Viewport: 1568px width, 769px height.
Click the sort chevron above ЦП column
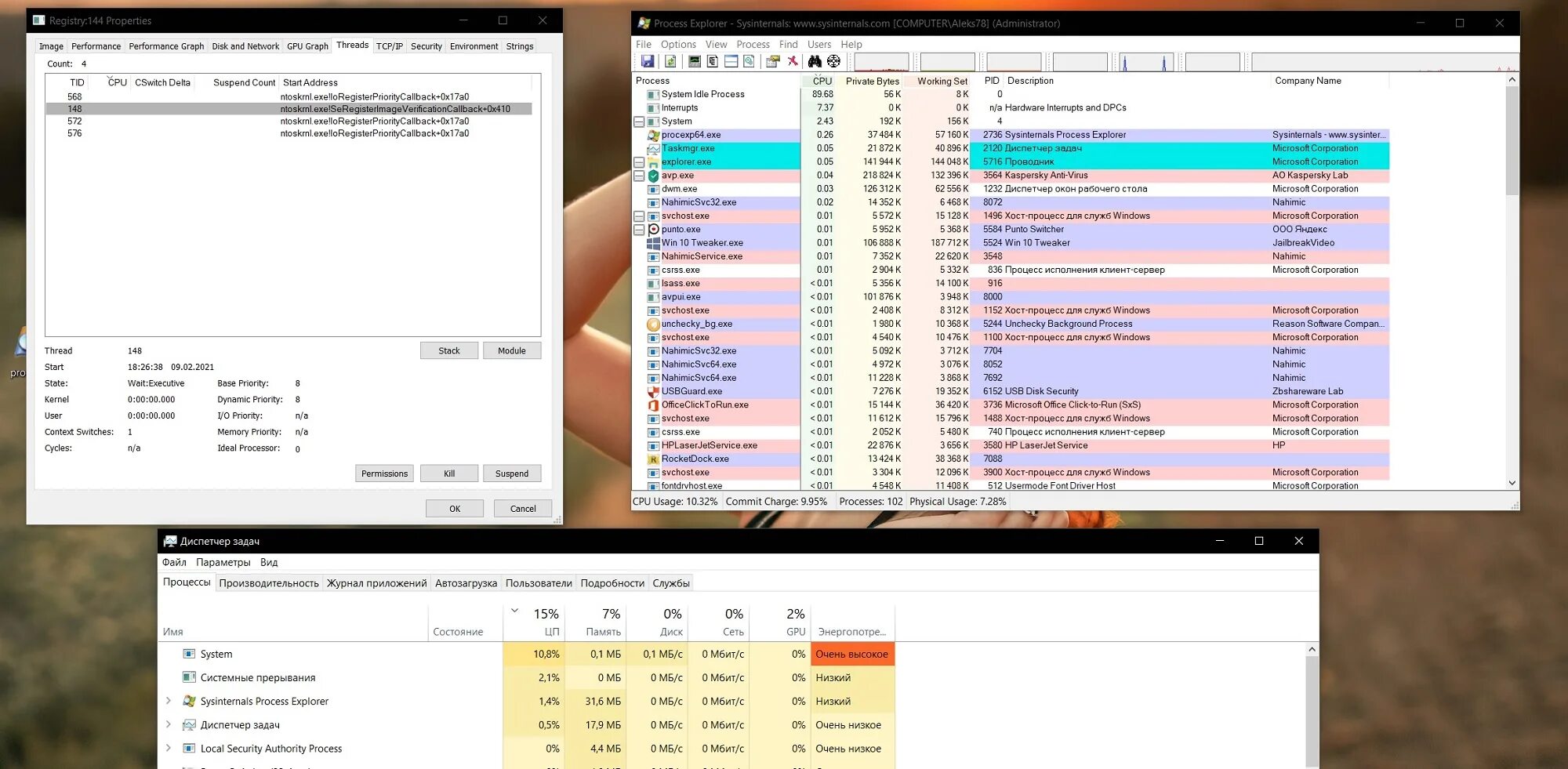pyautogui.click(x=515, y=611)
